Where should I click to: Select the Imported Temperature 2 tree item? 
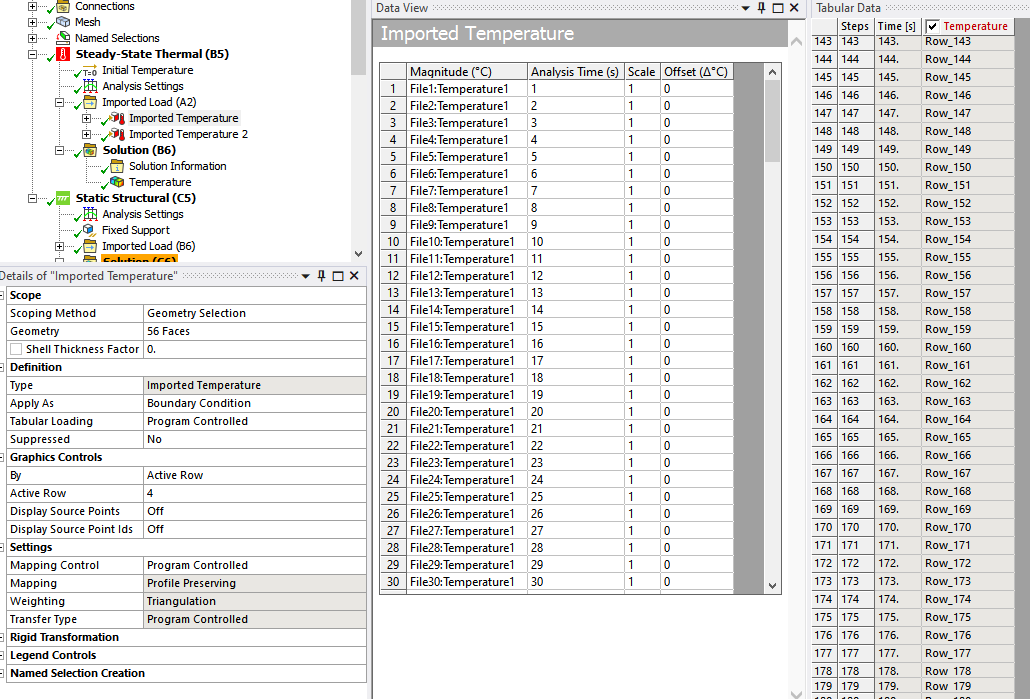(x=188, y=134)
